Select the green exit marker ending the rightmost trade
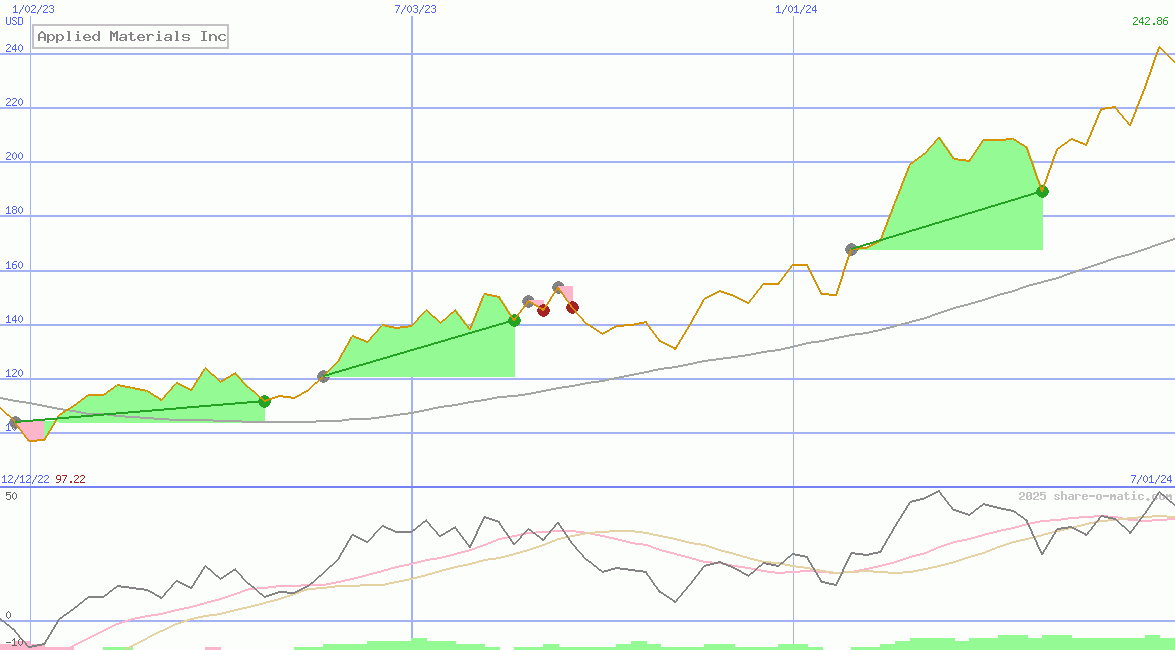The width and height of the screenshot is (1175, 650). [x=1041, y=192]
